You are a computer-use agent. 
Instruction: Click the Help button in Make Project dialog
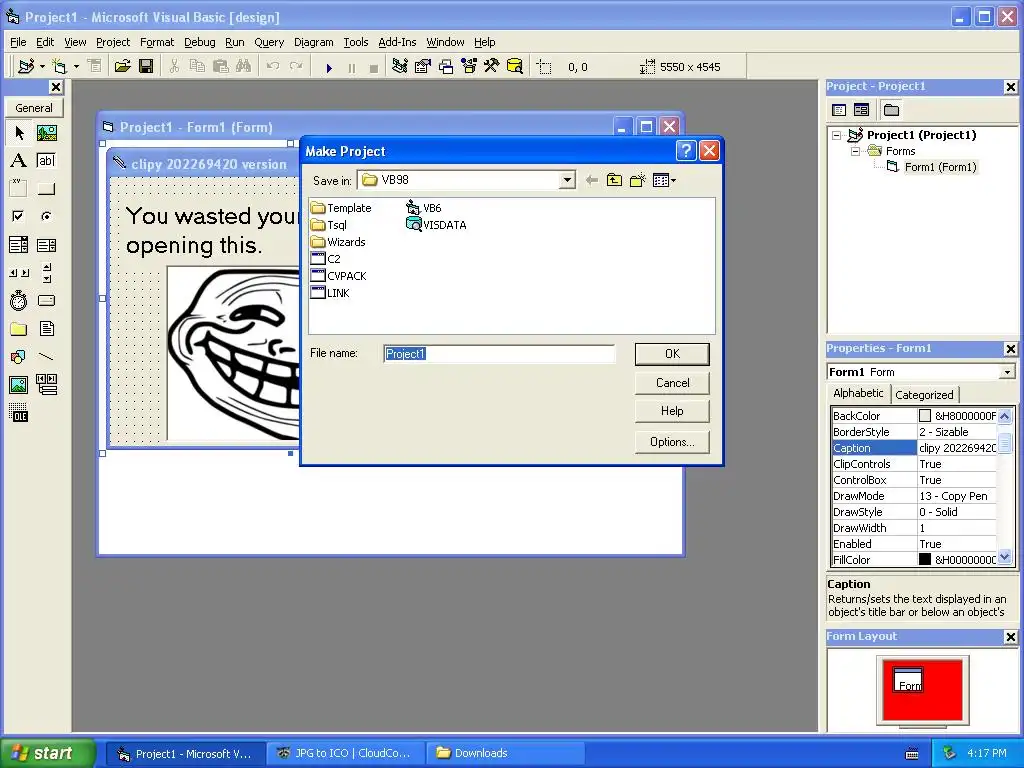point(672,411)
